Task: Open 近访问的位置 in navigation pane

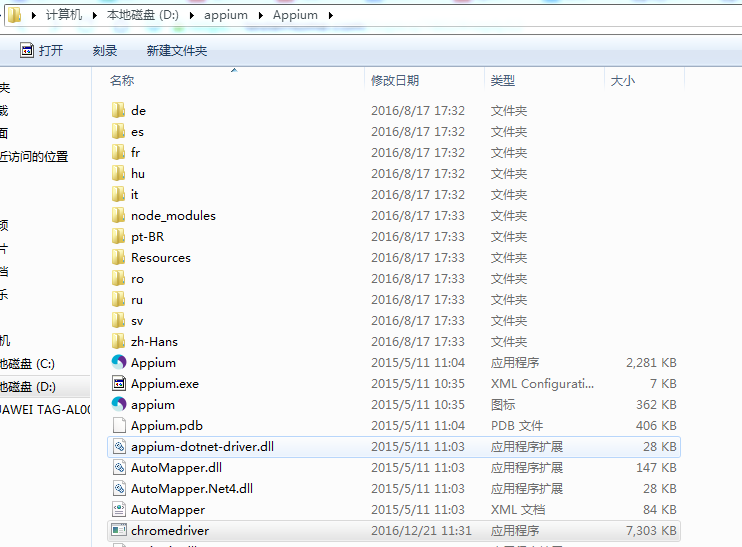Action: [34, 156]
